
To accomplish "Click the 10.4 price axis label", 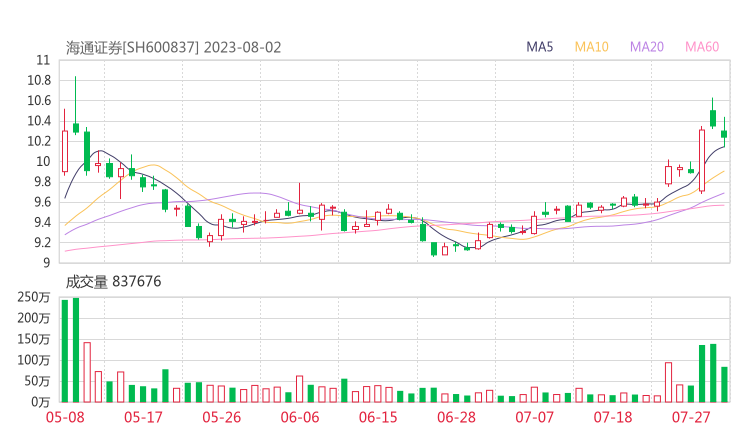I will [39, 121].
